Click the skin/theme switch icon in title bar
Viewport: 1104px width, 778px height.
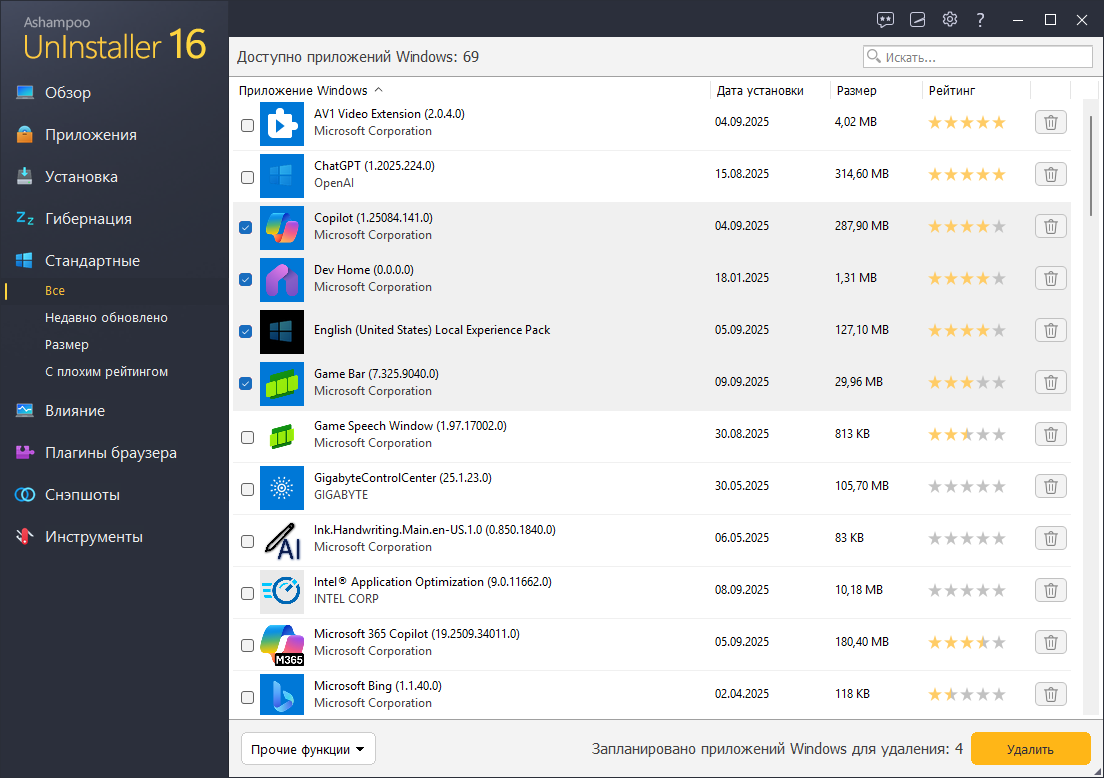pos(917,20)
